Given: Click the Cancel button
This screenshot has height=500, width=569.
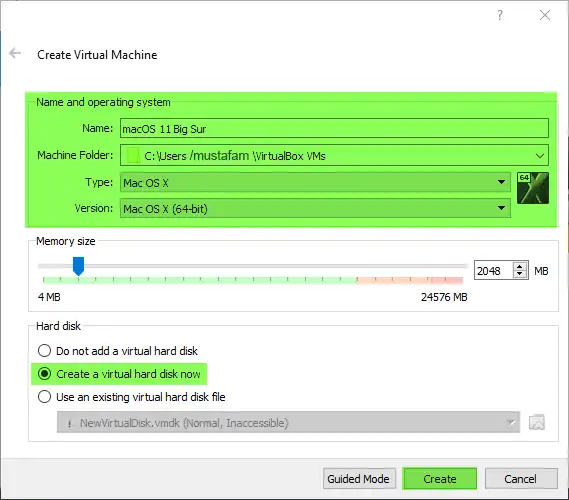Looking at the screenshot, I should (521, 479).
